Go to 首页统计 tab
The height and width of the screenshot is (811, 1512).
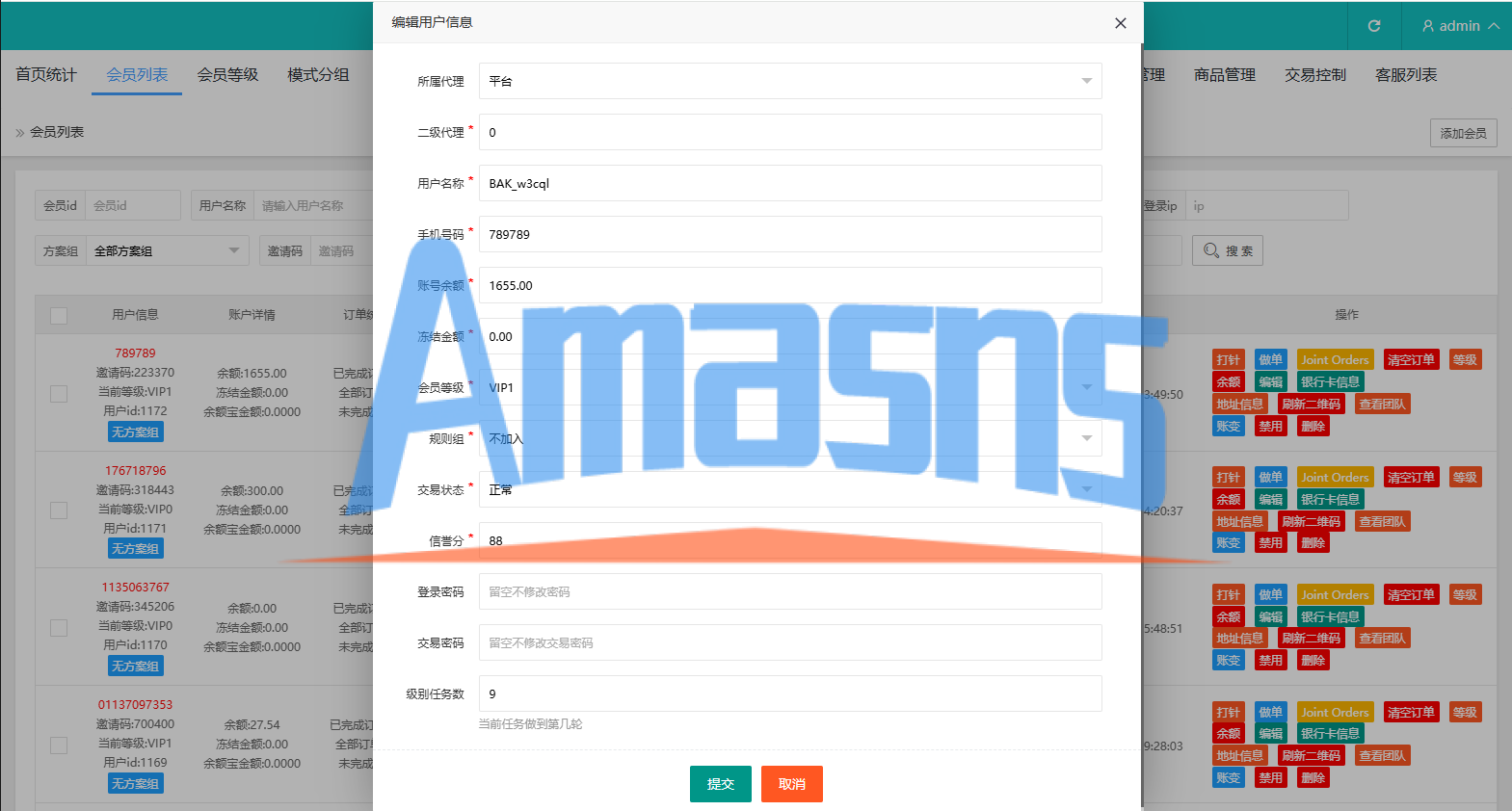tap(46, 74)
